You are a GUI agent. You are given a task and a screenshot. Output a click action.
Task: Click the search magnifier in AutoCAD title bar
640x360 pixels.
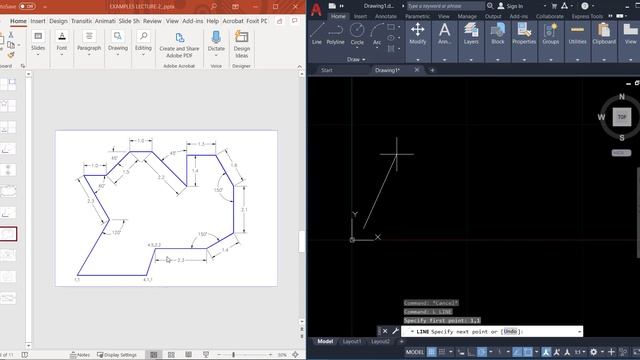pyautogui.click(x=490, y=6)
